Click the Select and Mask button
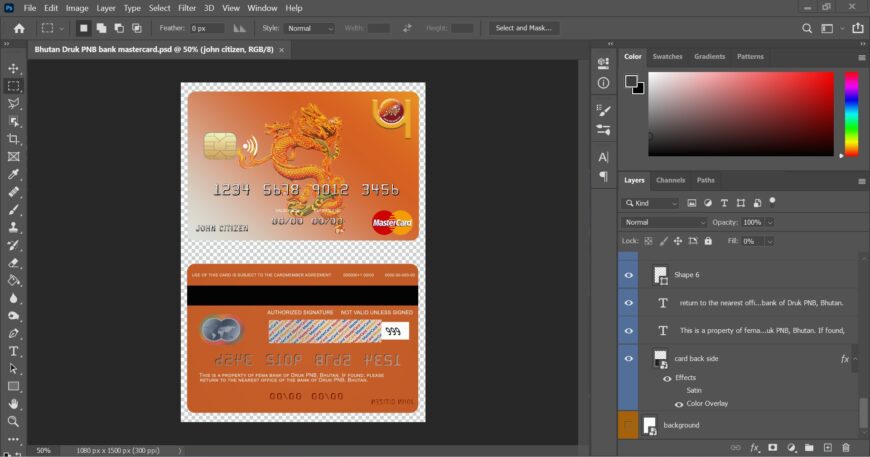Image resolution: width=870 pixels, height=457 pixels. pyautogui.click(x=523, y=28)
